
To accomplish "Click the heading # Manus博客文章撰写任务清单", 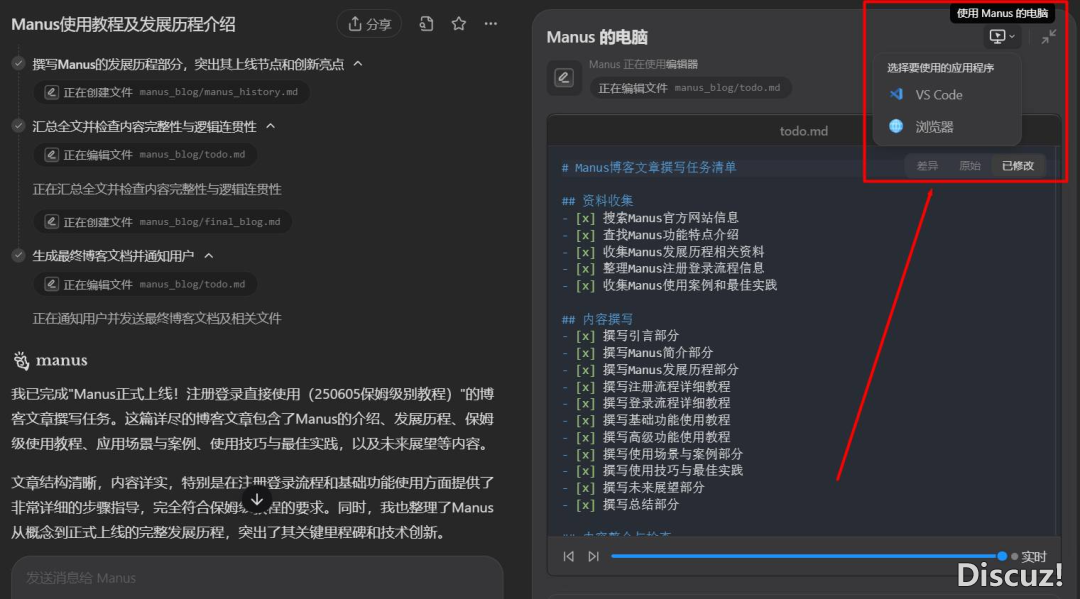I will 649,167.
